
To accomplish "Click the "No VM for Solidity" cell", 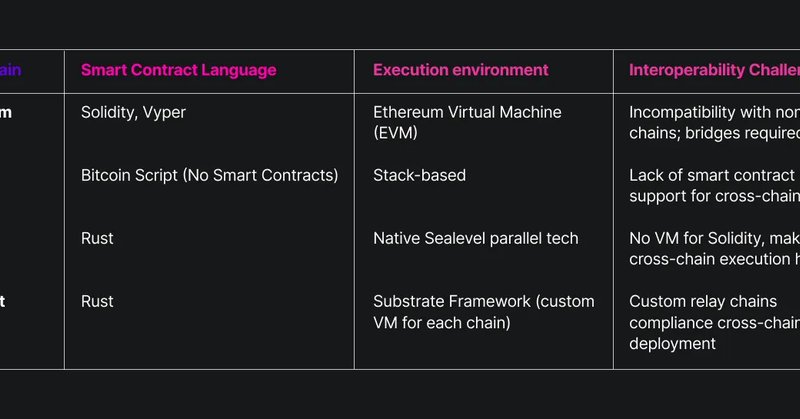I will (x=714, y=238).
